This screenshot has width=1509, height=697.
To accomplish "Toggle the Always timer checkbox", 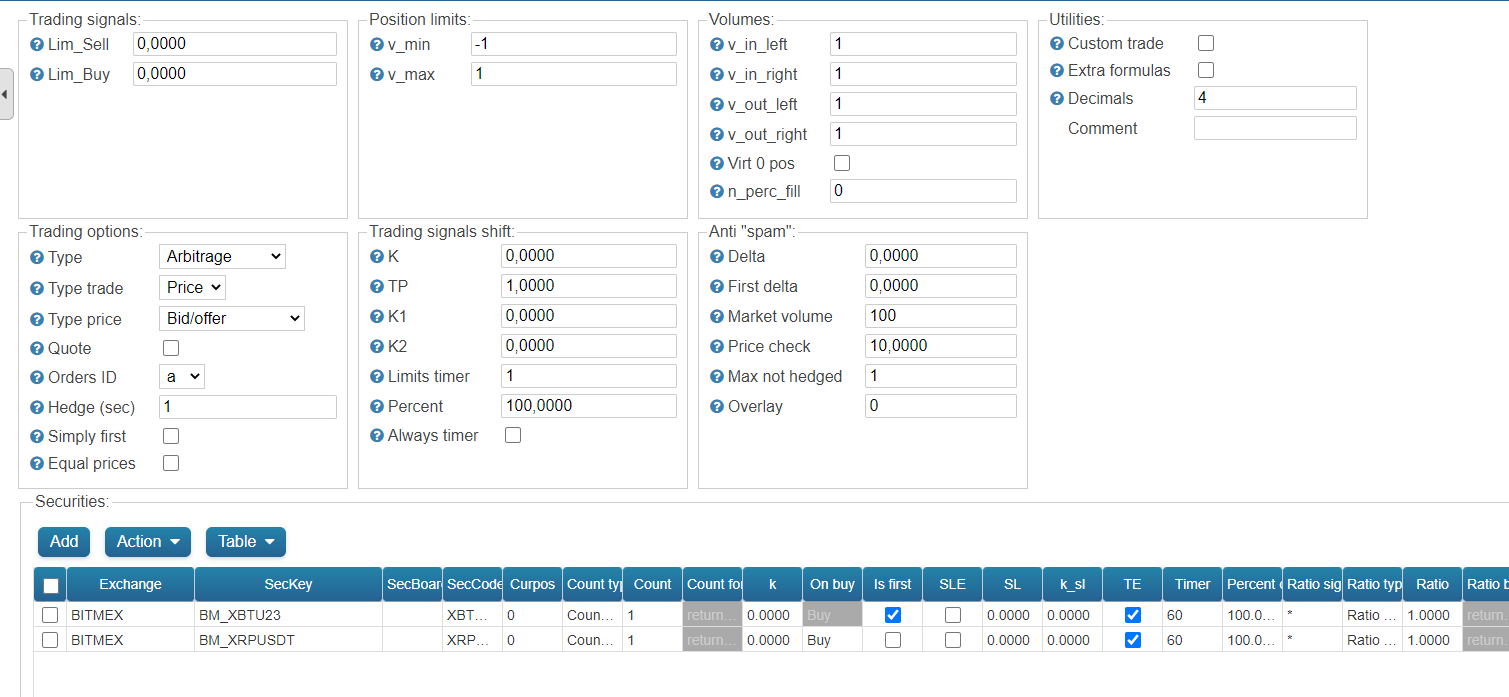I will point(513,435).
